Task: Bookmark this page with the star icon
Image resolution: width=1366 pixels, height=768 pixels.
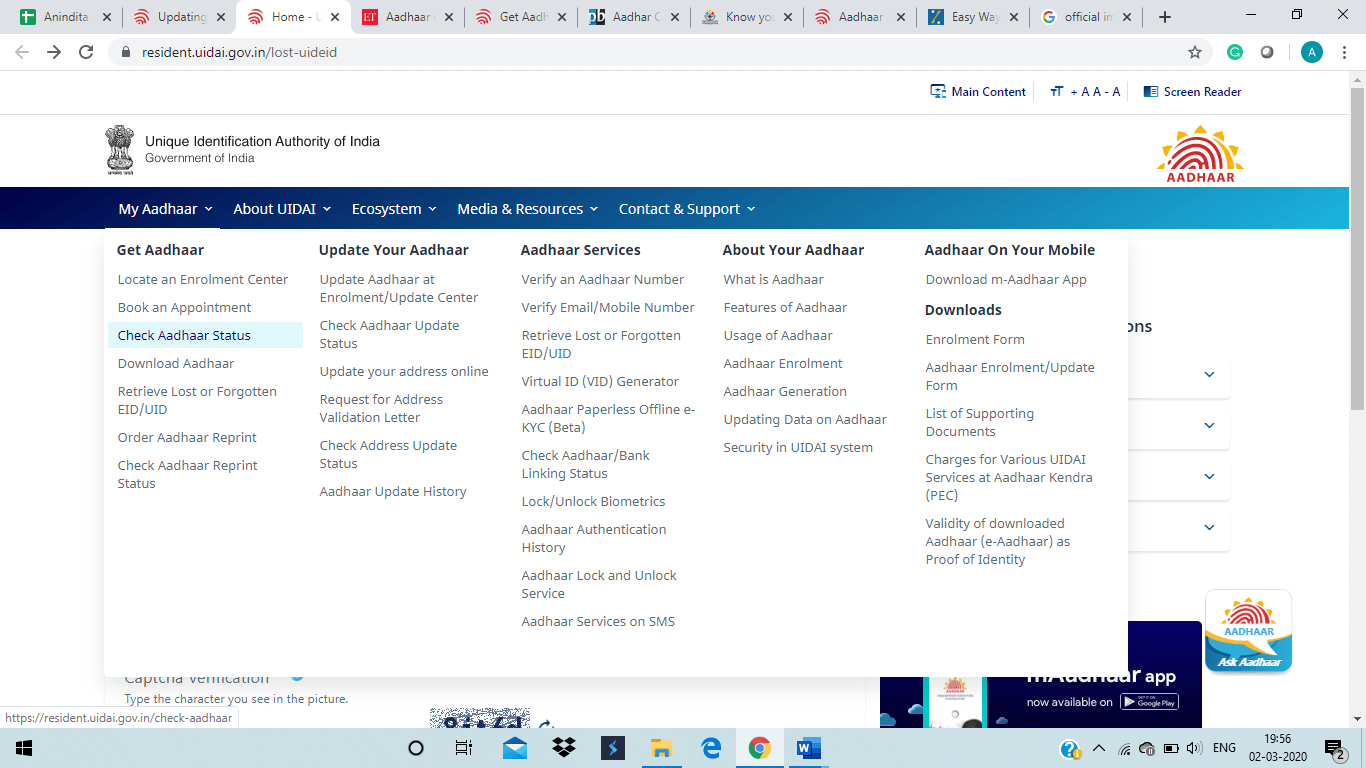Action: pyautogui.click(x=1194, y=52)
